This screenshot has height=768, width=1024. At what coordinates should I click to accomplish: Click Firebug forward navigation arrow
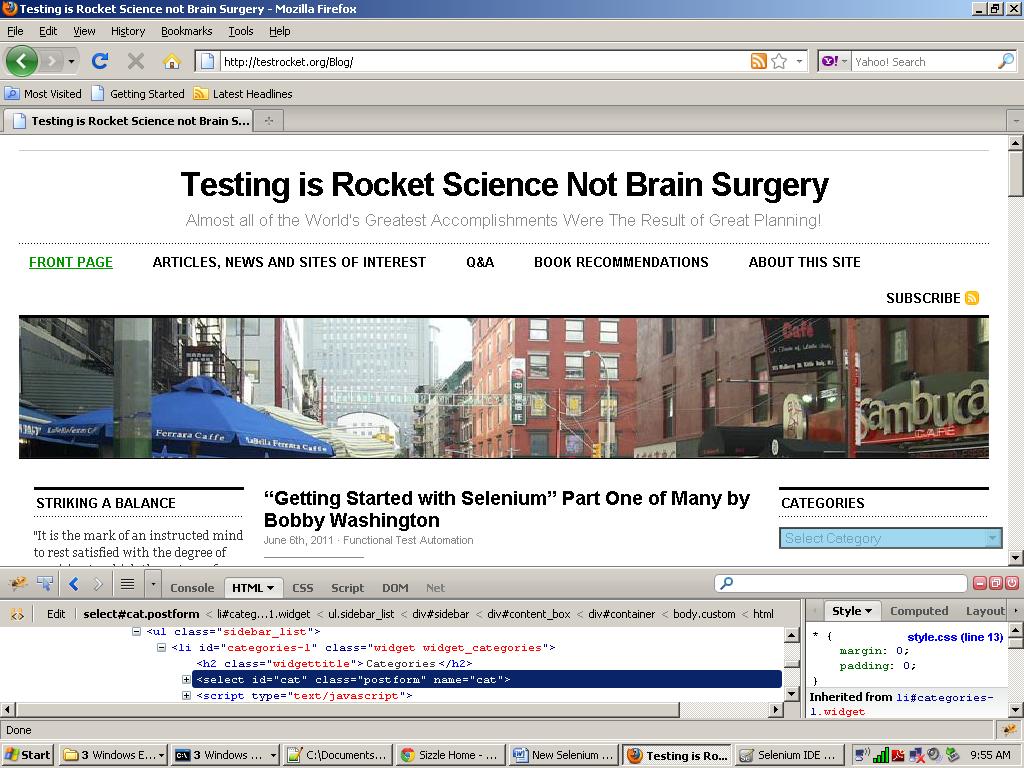click(98, 584)
